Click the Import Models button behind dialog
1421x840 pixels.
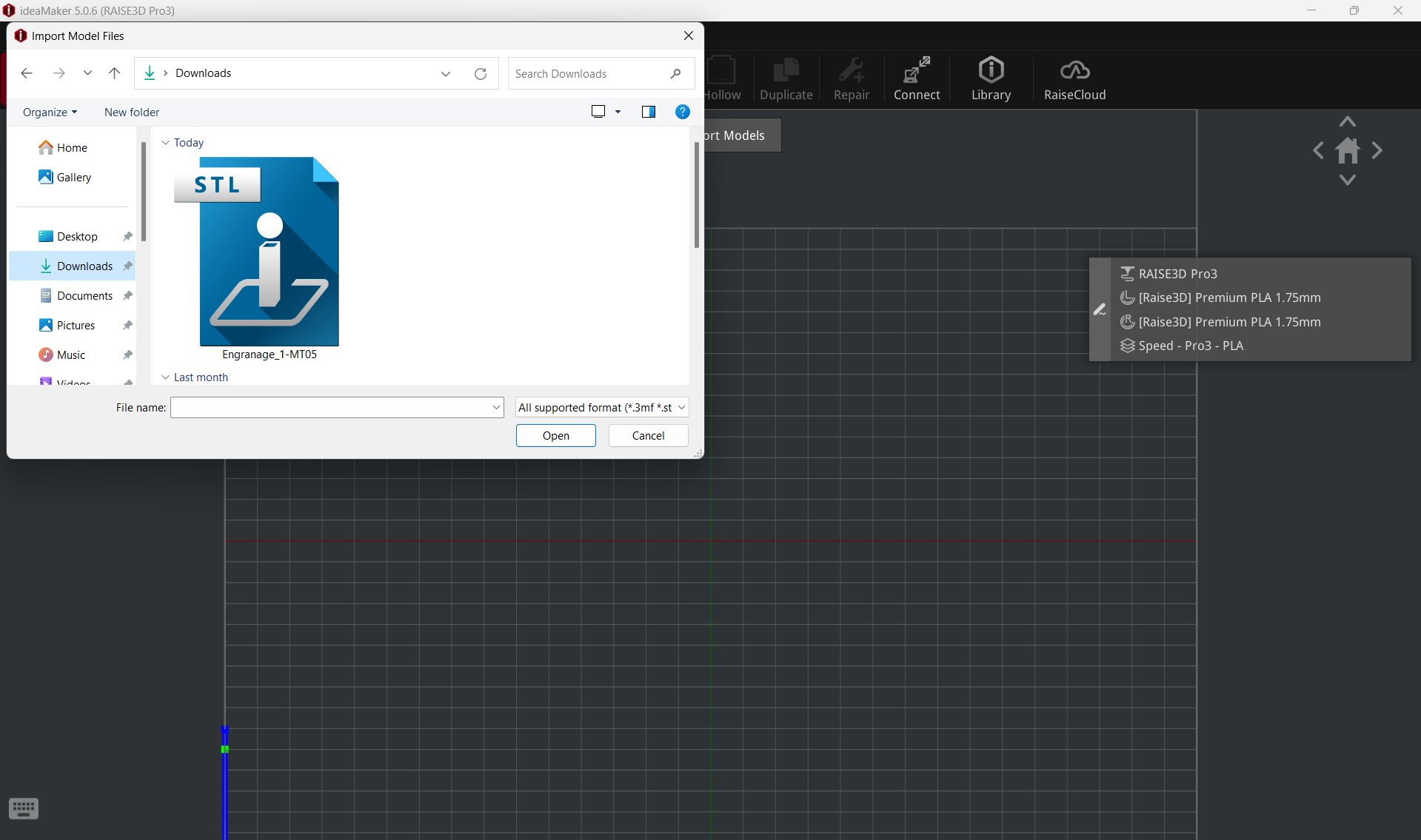pyautogui.click(x=742, y=135)
